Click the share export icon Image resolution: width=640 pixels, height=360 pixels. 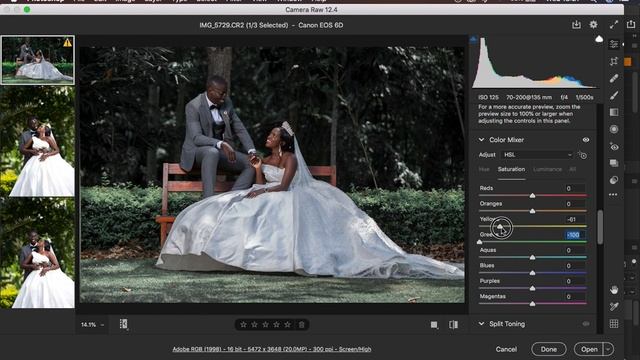(x=631, y=25)
